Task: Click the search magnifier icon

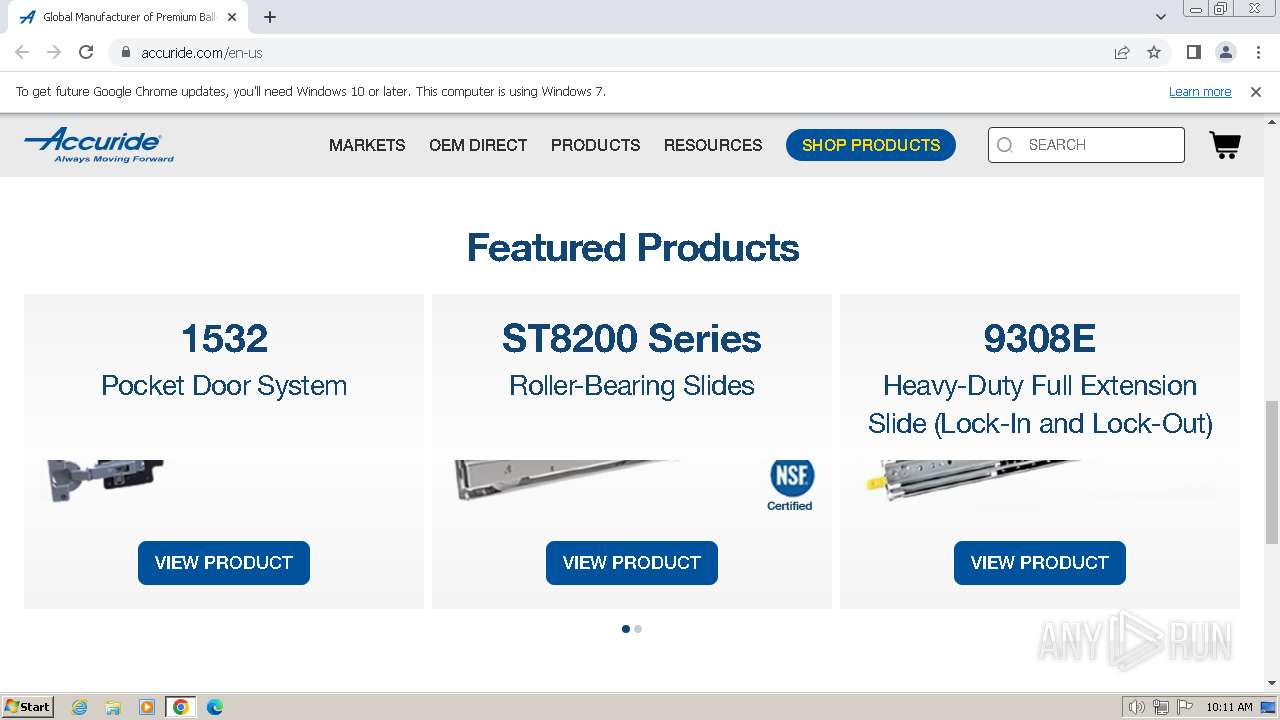Action: (x=1005, y=145)
